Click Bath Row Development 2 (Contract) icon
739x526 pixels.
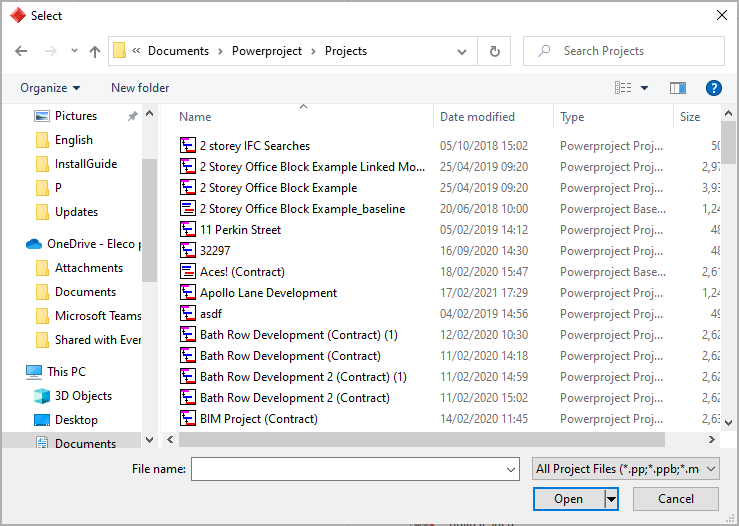pos(188,397)
